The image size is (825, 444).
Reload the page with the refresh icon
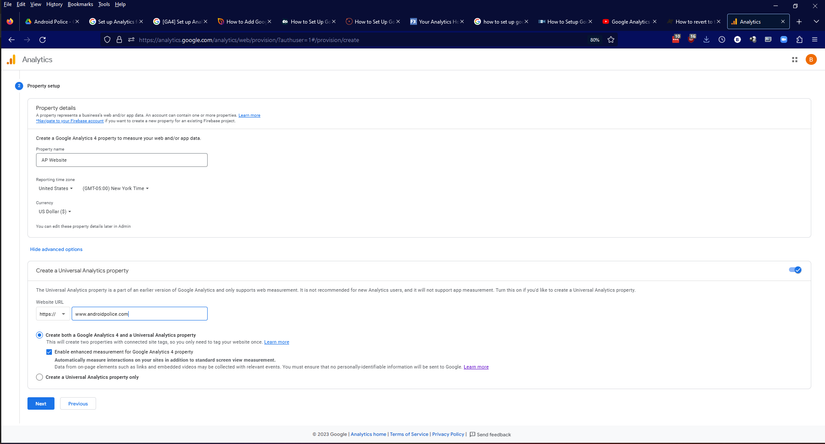click(x=43, y=39)
